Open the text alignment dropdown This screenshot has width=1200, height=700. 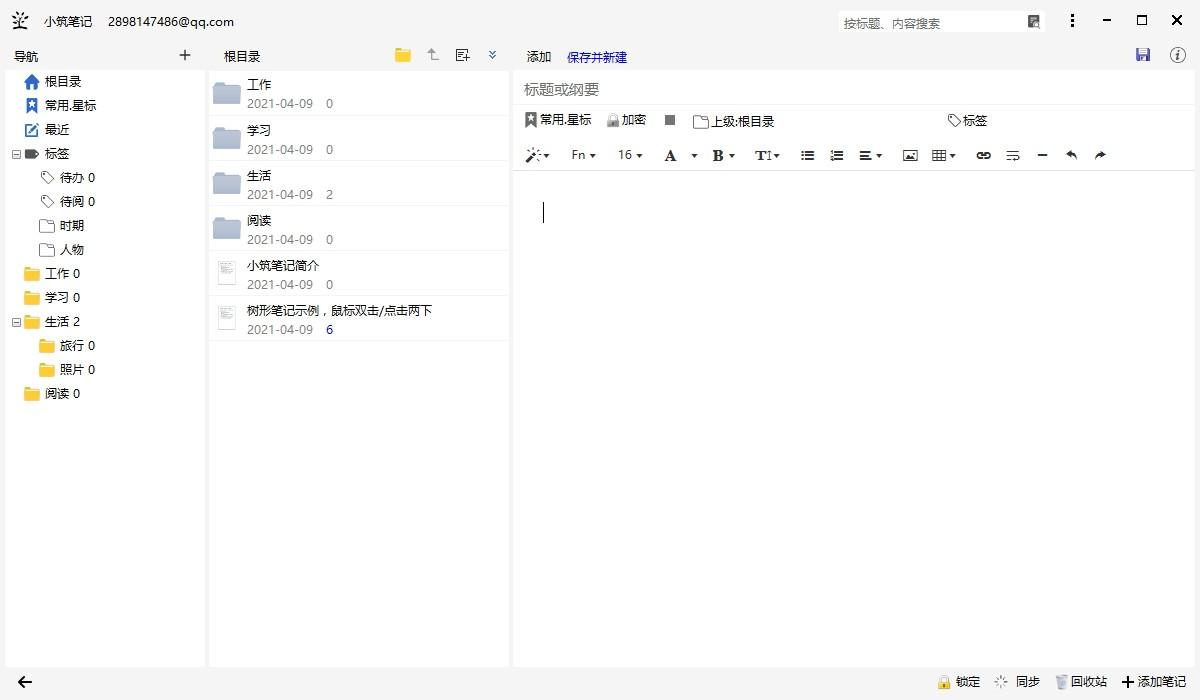point(870,155)
